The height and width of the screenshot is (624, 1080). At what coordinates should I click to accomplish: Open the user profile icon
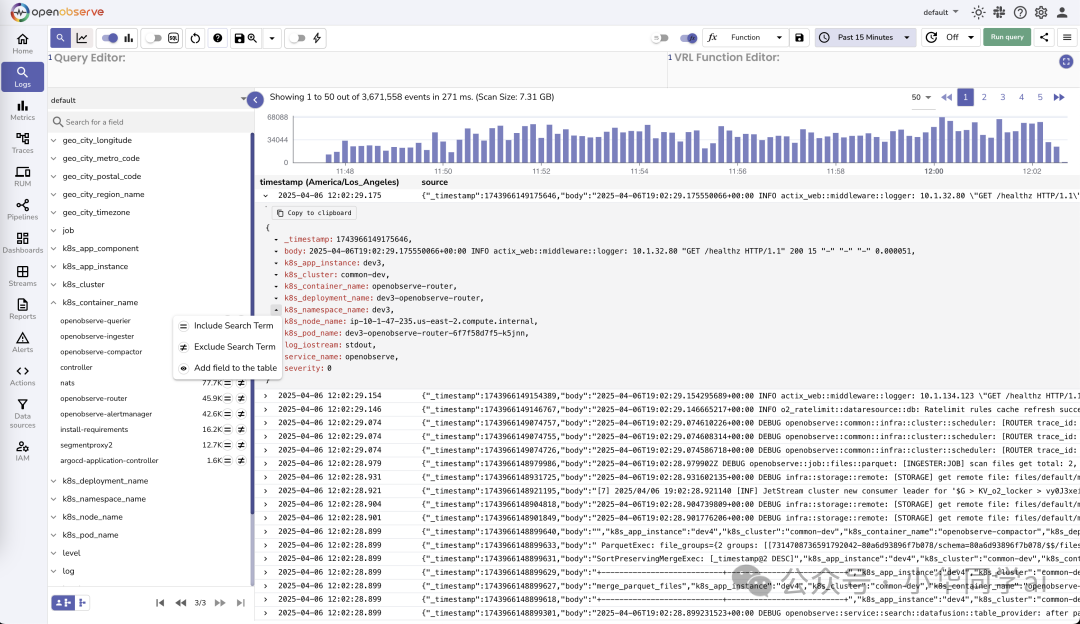pos(1062,12)
